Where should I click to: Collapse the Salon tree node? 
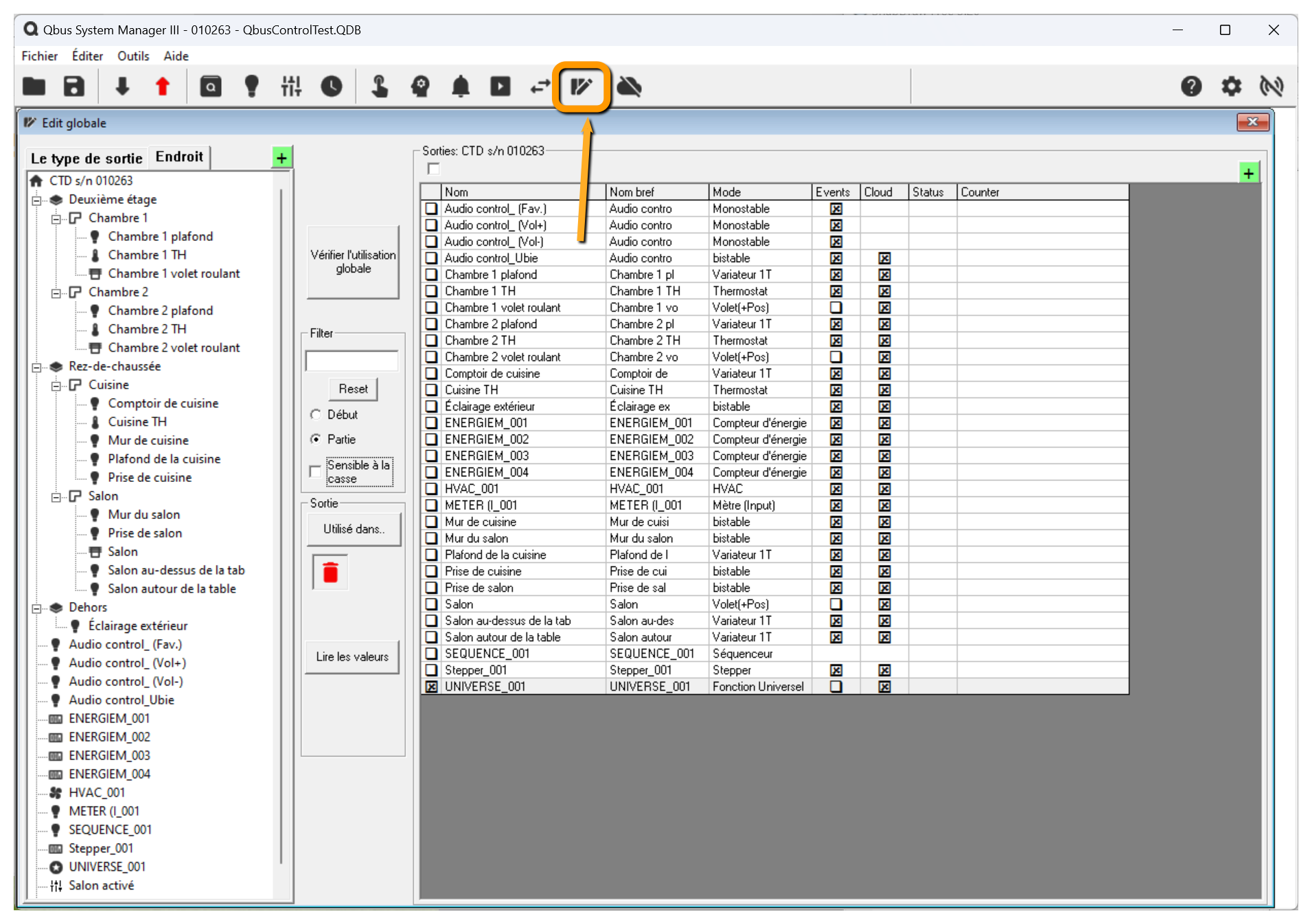pyautogui.click(x=56, y=496)
